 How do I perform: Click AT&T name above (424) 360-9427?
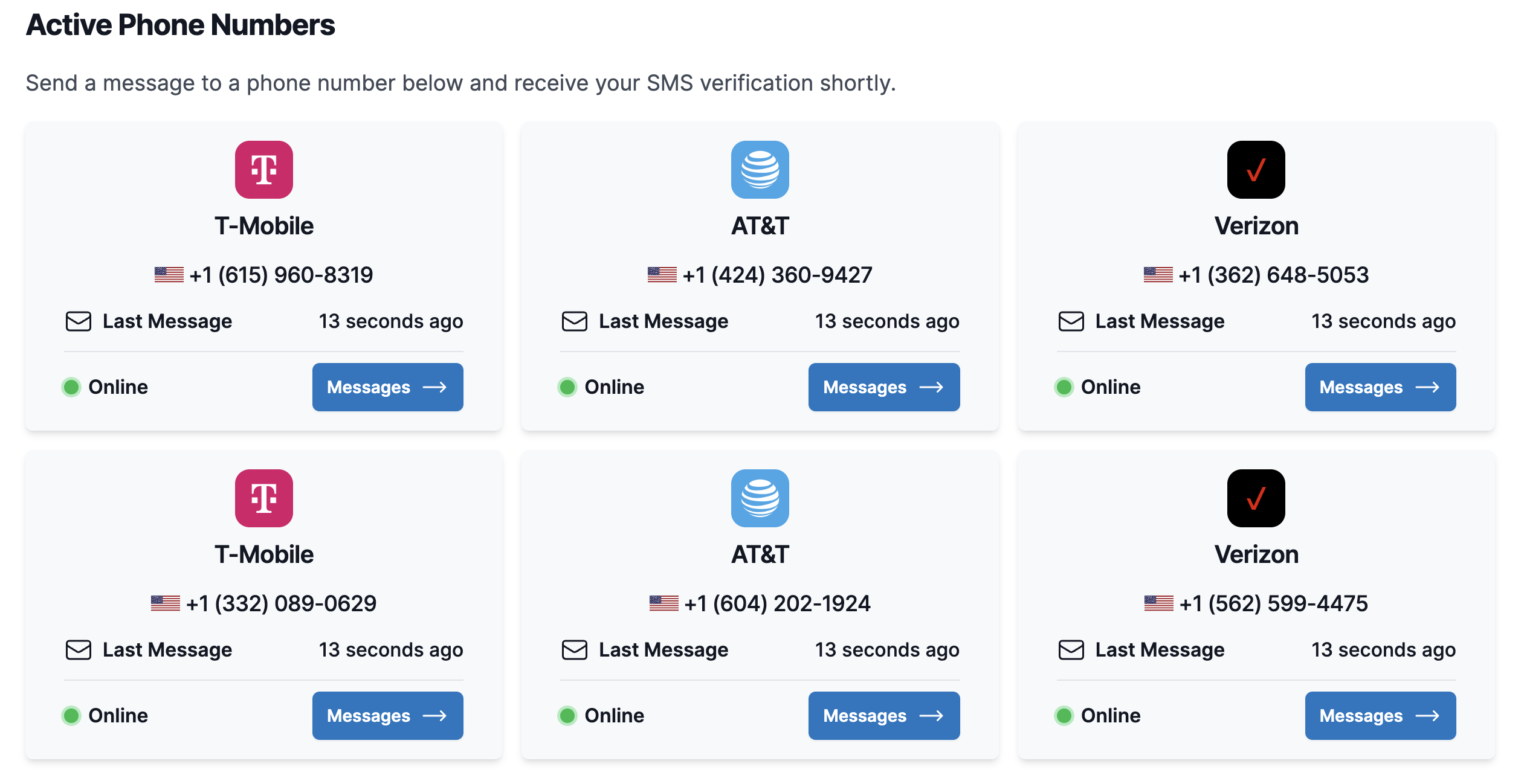[x=760, y=226]
